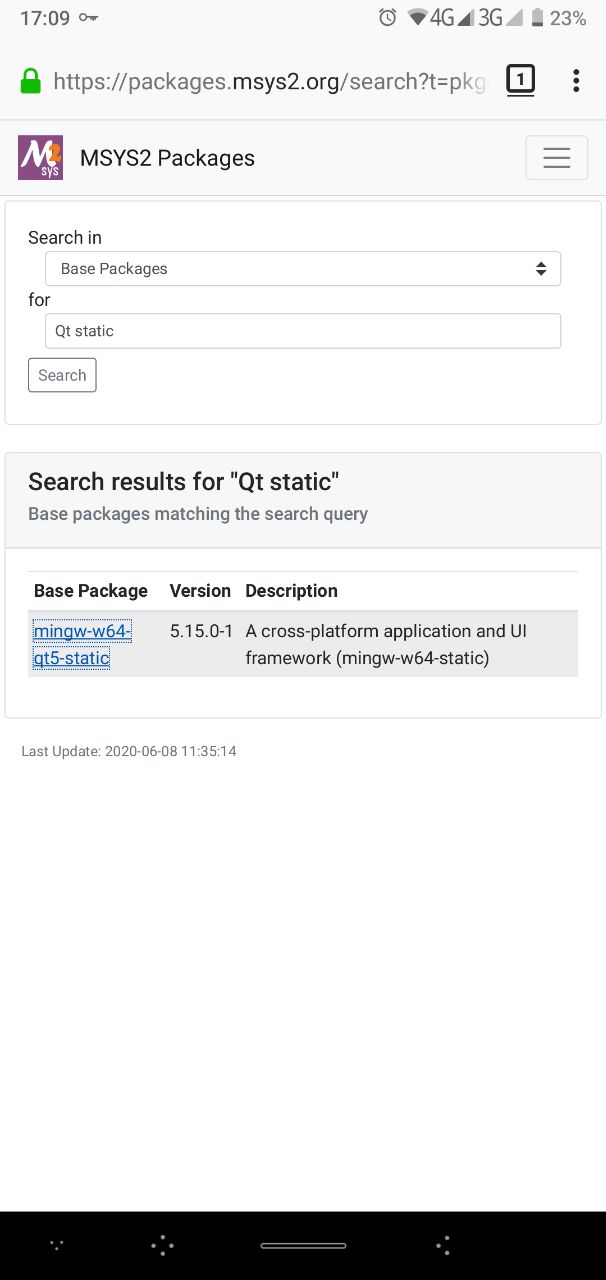This screenshot has width=606, height=1280.
Task: Click the Version column header
Action: point(200,591)
